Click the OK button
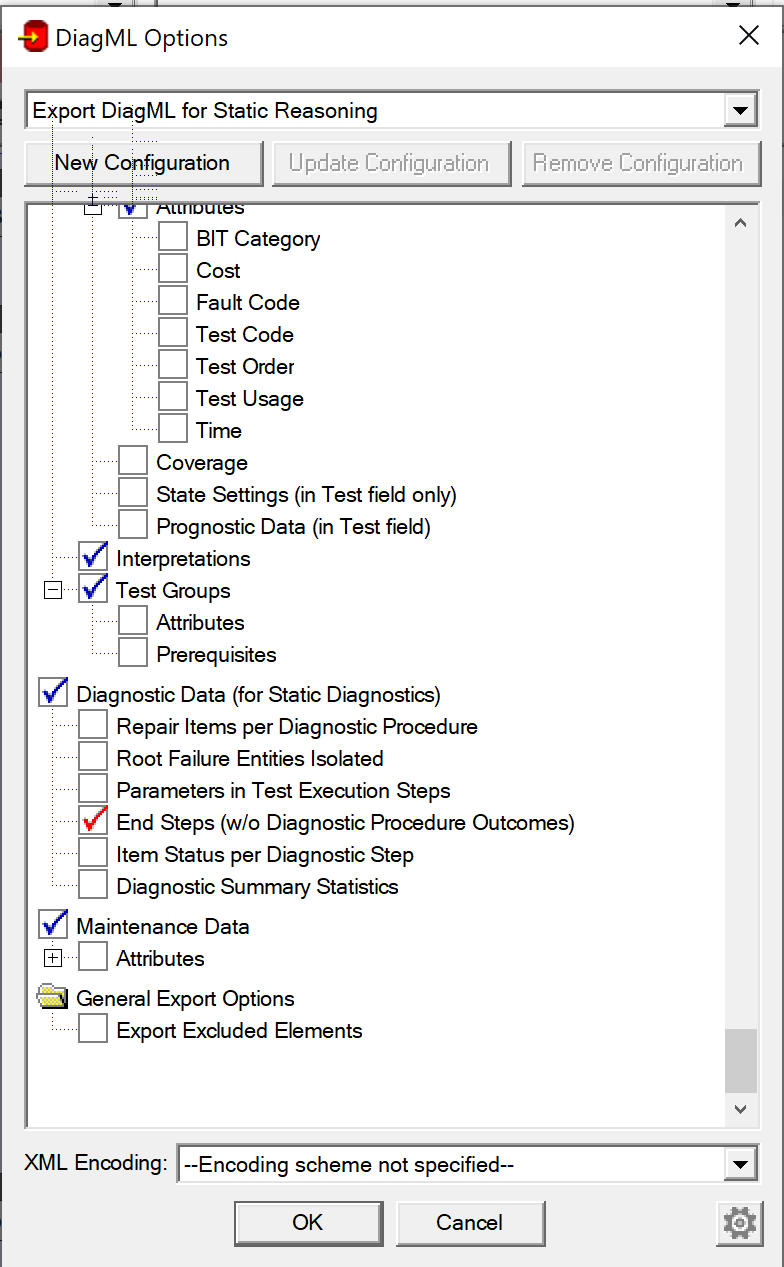The height and width of the screenshot is (1267, 784). click(x=308, y=1223)
